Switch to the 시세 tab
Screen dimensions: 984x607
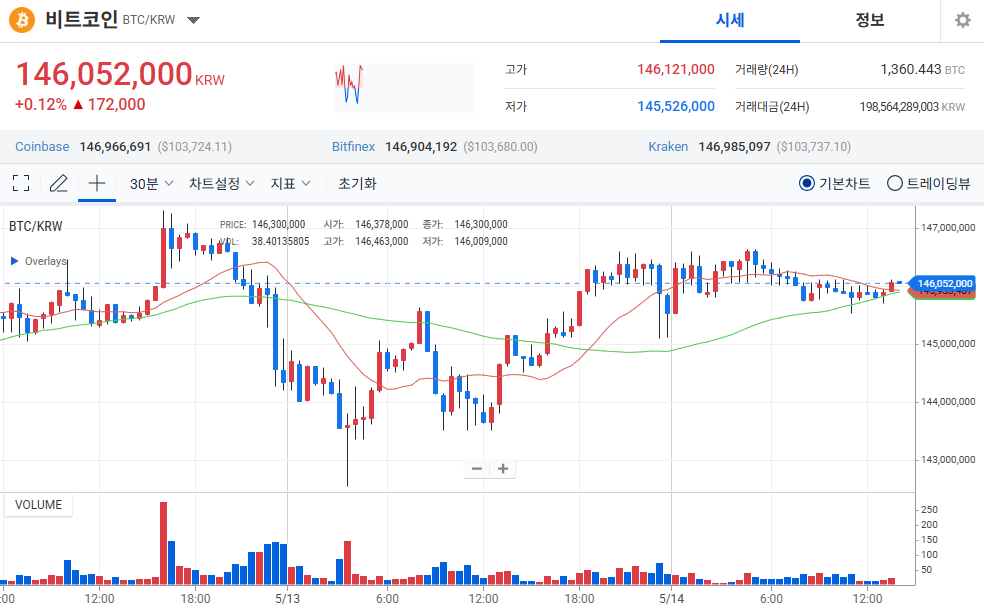click(730, 20)
